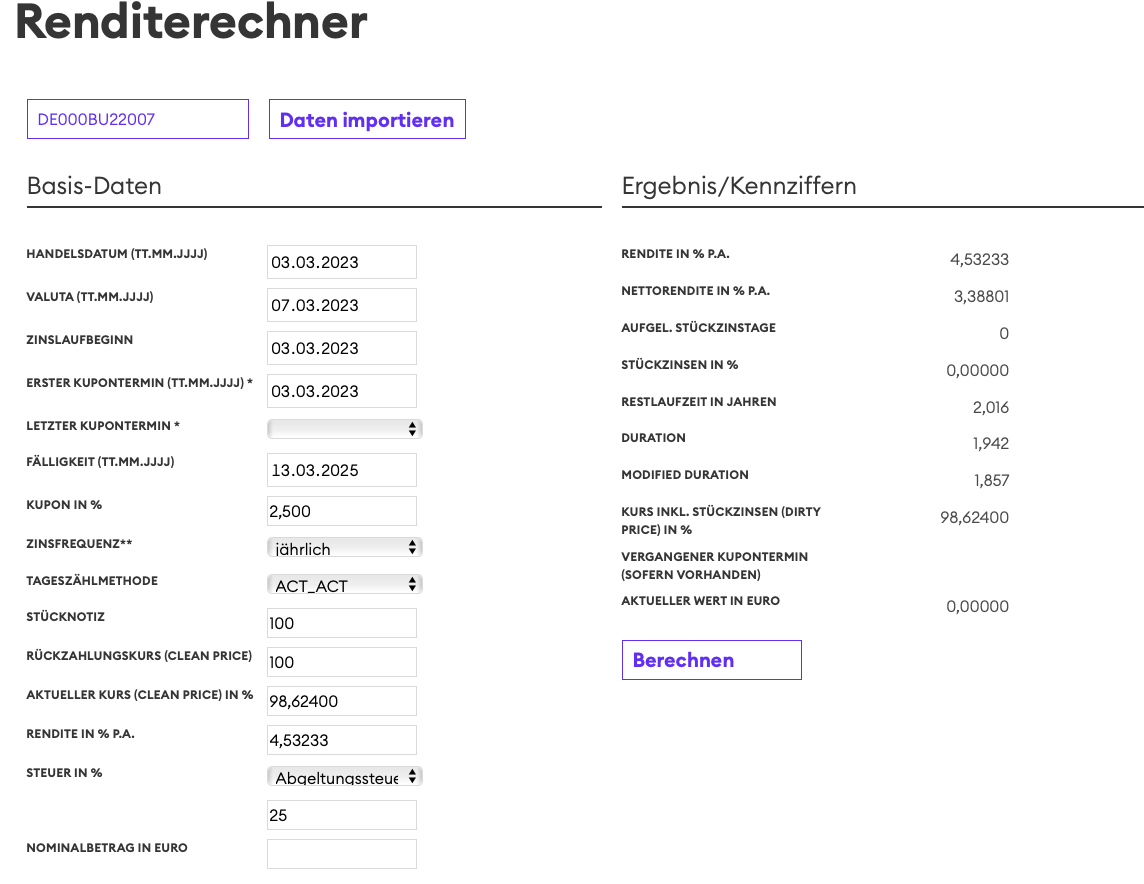Screen dimensions: 1144x884
Task: Focus the Stücknotiz input field
Action: point(341,623)
